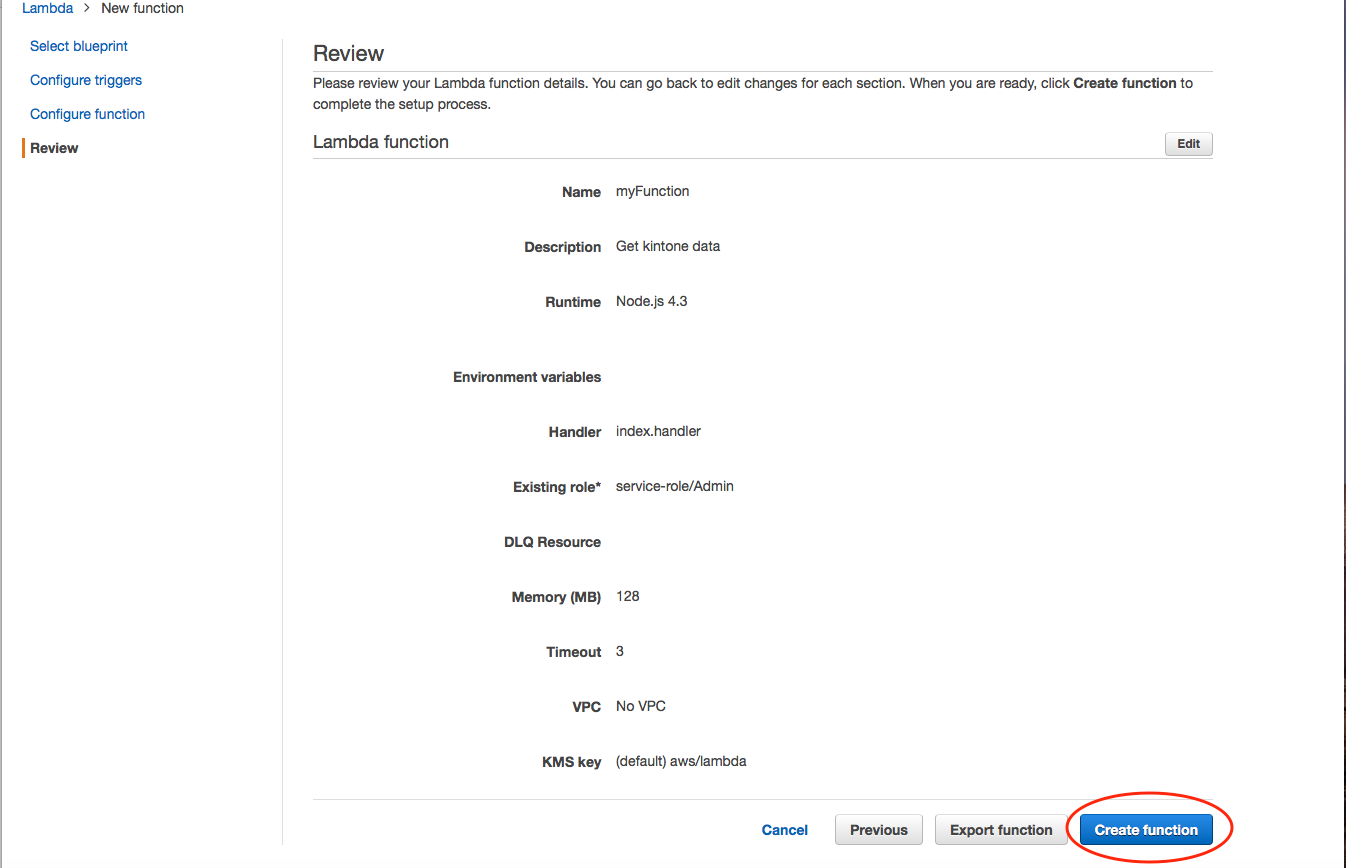Image resolution: width=1346 pixels, height=868 pixels.
Task: Click the Get kintone data description
Action: tap(667, 246)
